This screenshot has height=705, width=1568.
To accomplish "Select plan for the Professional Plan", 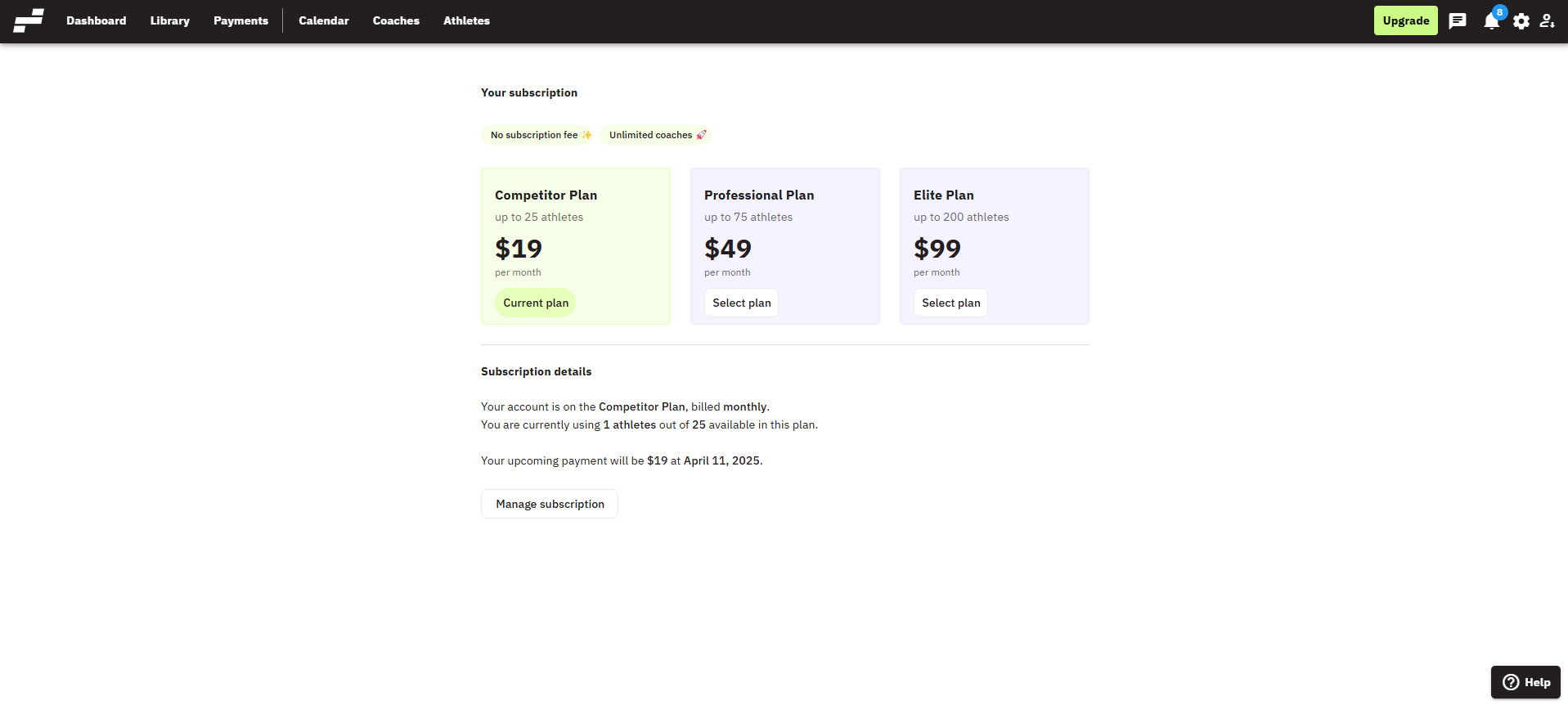I will click(742, 303).
